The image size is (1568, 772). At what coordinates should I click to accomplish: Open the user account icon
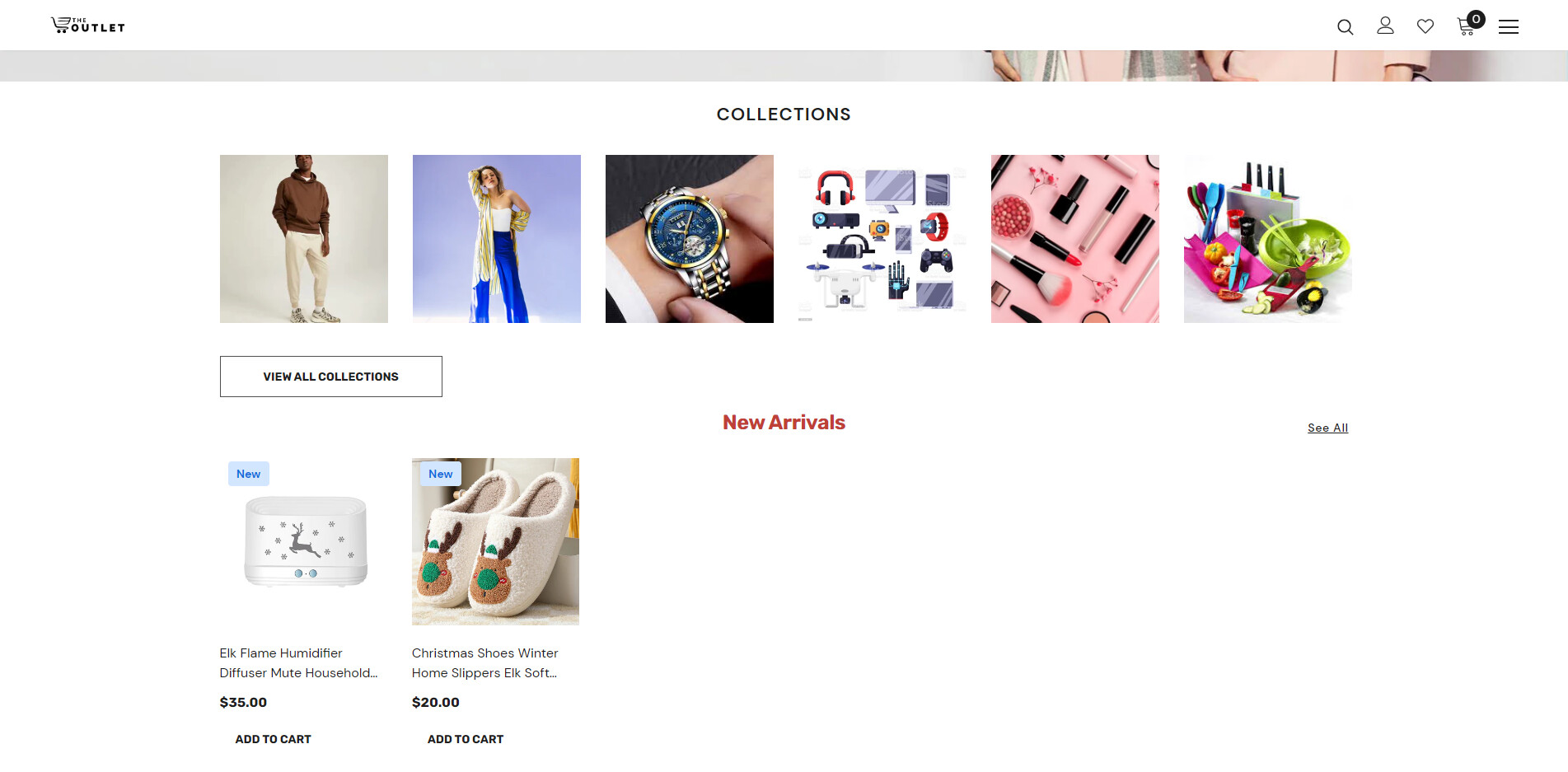click(1385, 26)
